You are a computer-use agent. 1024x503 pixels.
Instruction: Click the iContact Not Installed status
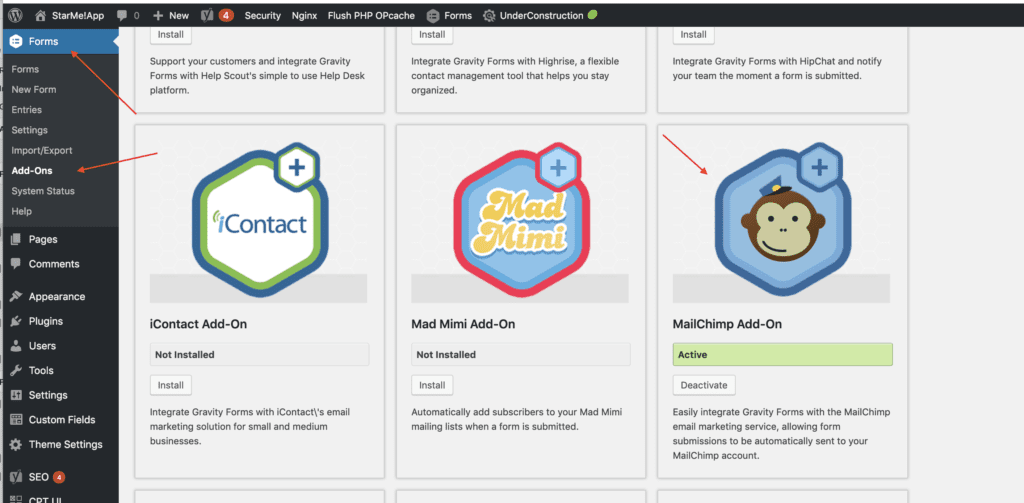[259, 355]
